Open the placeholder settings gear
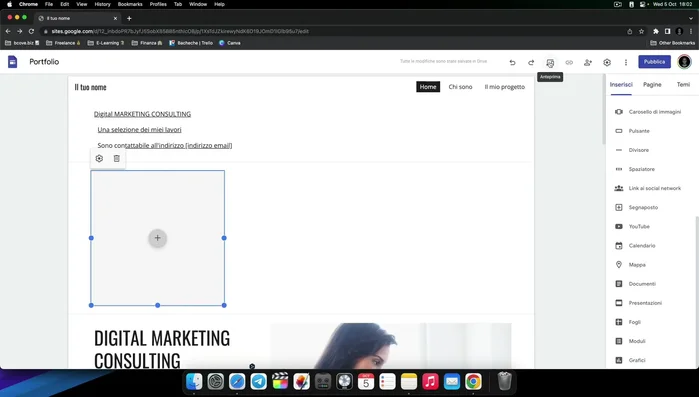Screen dimensions: 699x397 pos(99,159)
